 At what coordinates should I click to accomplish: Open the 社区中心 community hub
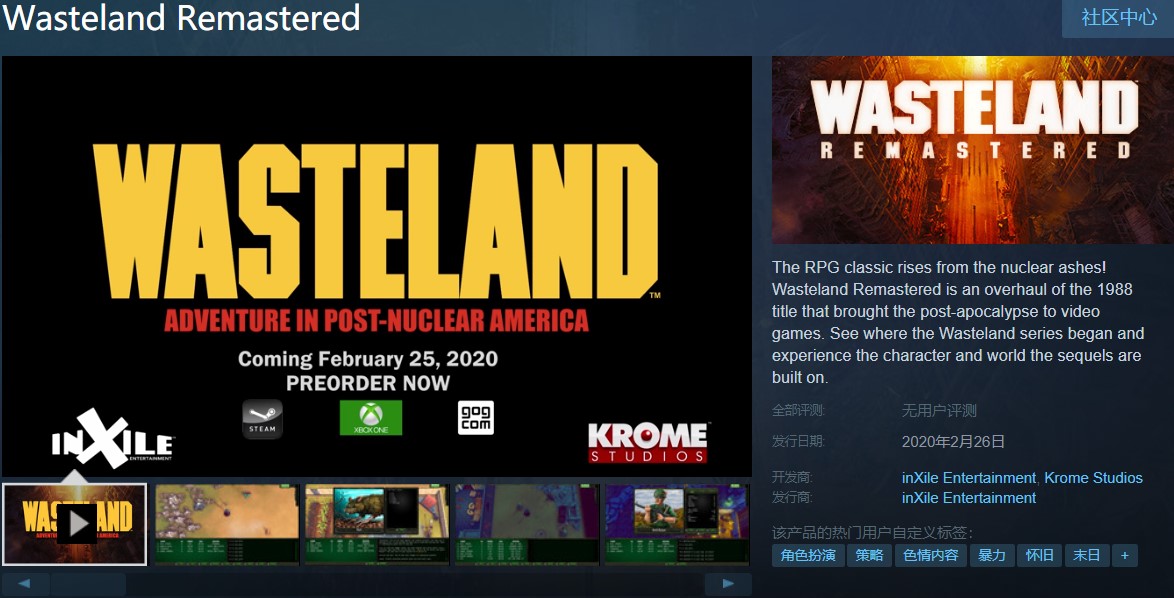[1119, 18]
